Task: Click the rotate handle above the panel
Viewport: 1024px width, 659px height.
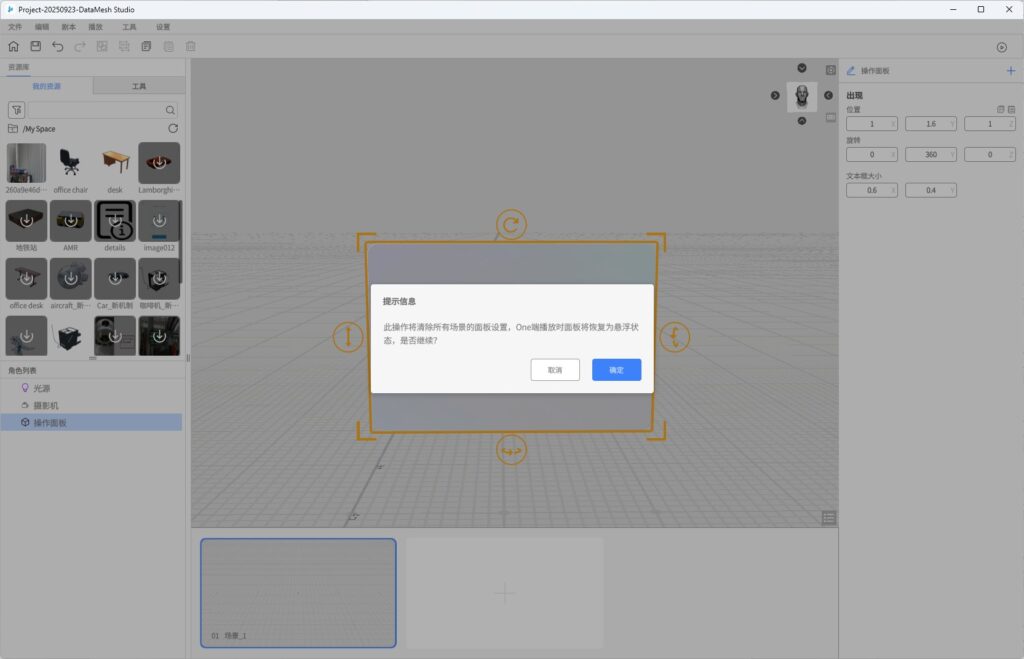Action: 511,225
